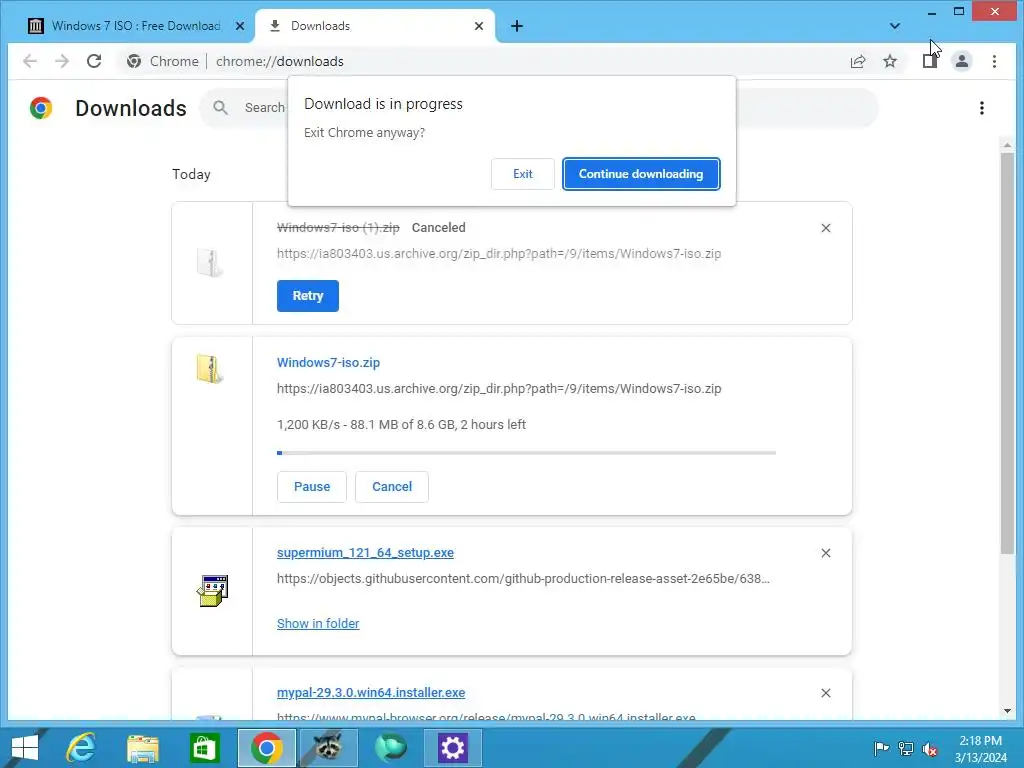Open mypal-29.3.0.win64.installer.exe link

click(x=371, y=692)
